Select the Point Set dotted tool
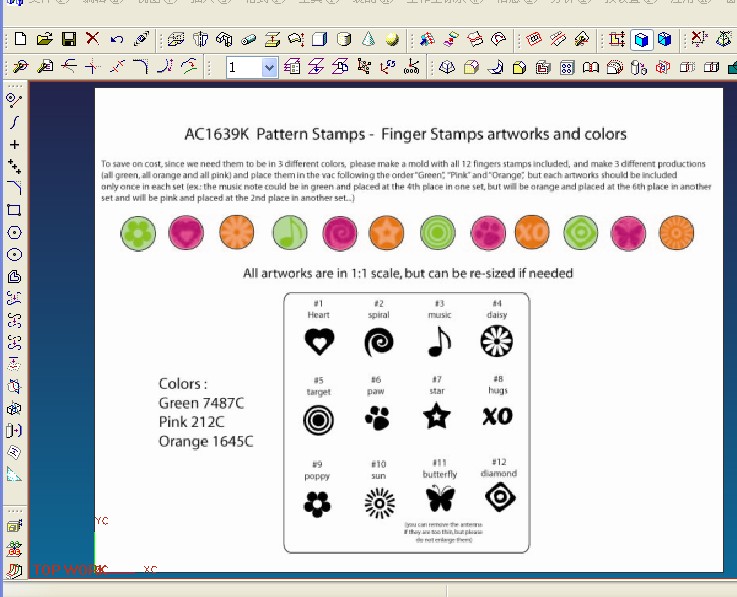Screen dimensions: 737x597 15,166
